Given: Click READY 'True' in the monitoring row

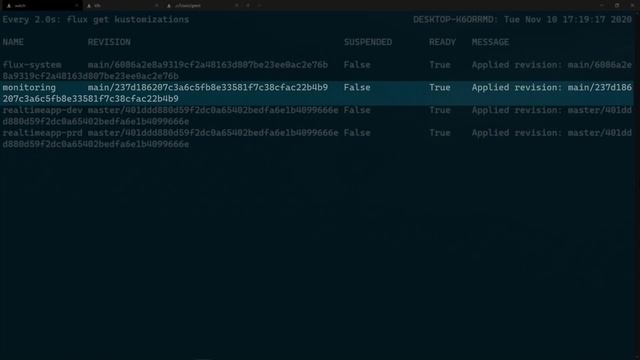Looking at the screenshot, I should click(440, 87).
